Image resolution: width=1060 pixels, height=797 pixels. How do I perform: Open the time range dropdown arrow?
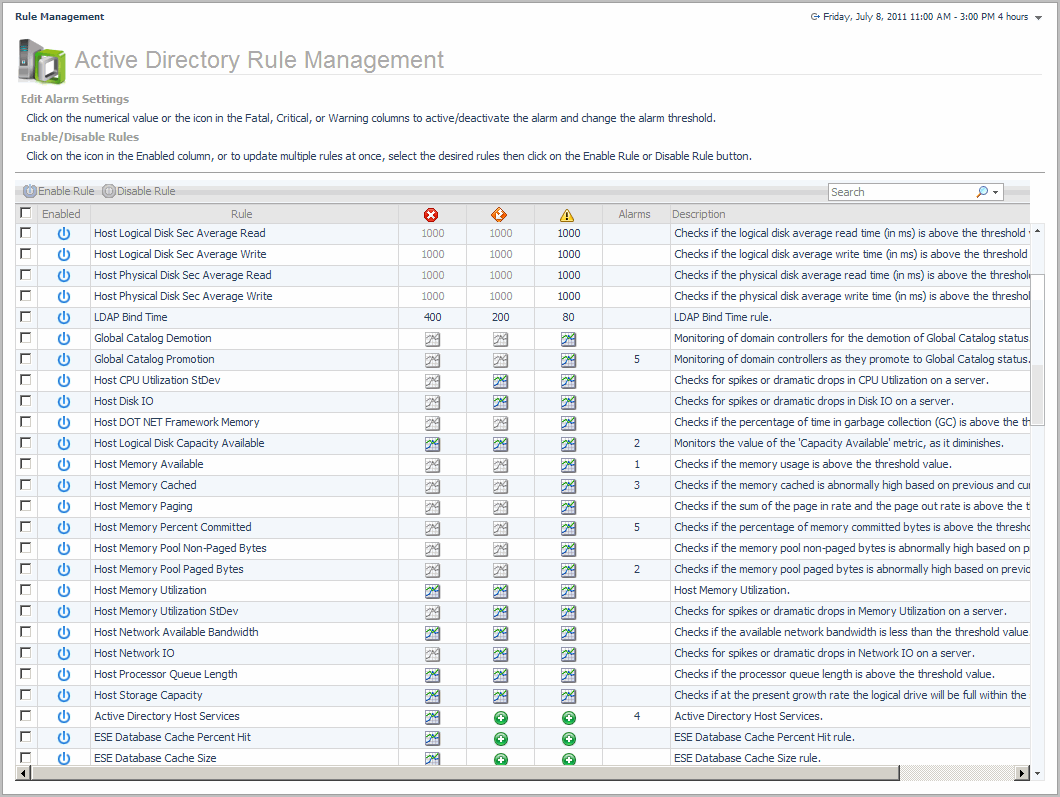pos(1038,18)
